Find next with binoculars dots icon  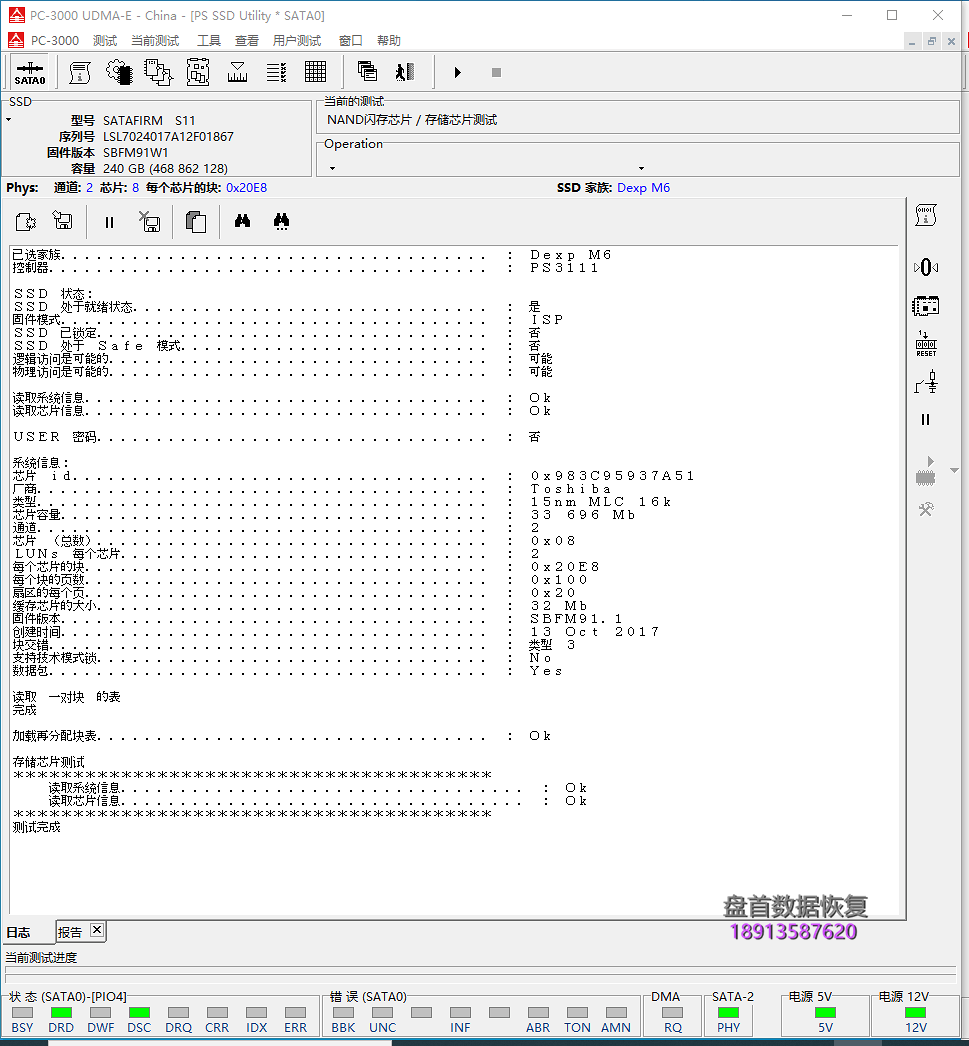(x=281, y=221)
